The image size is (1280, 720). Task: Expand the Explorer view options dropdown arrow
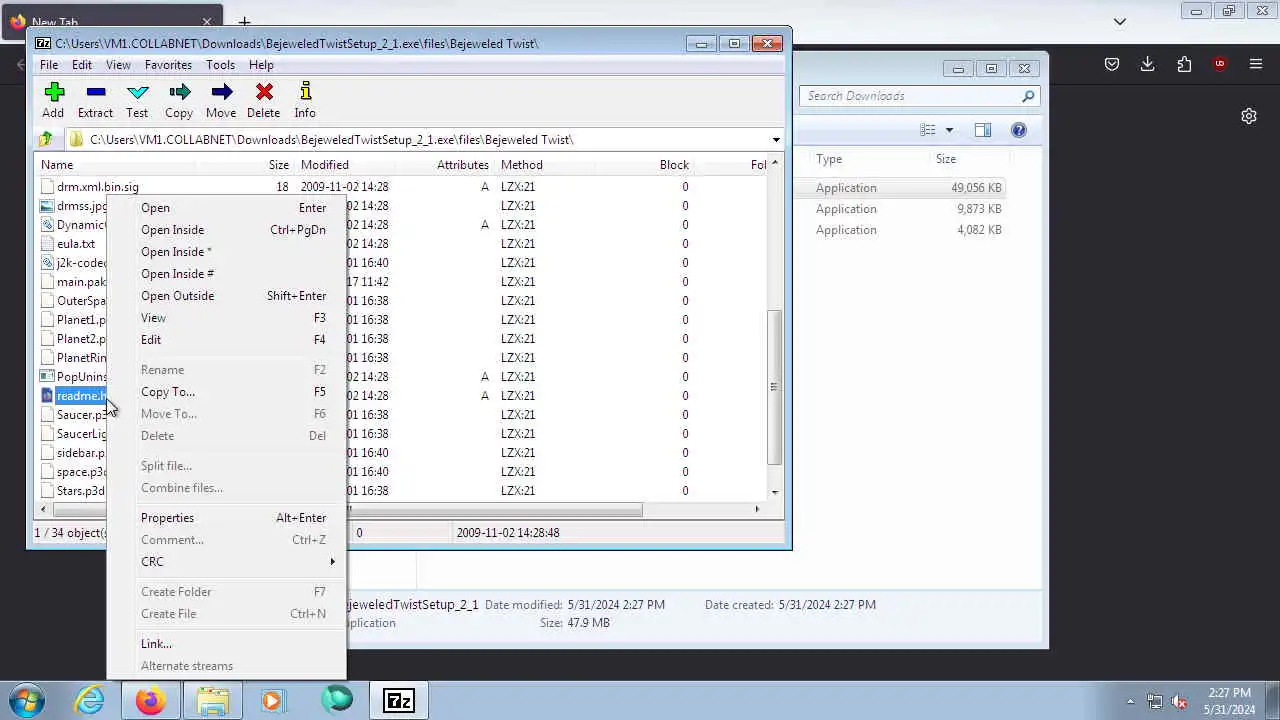tap(949, 130)
